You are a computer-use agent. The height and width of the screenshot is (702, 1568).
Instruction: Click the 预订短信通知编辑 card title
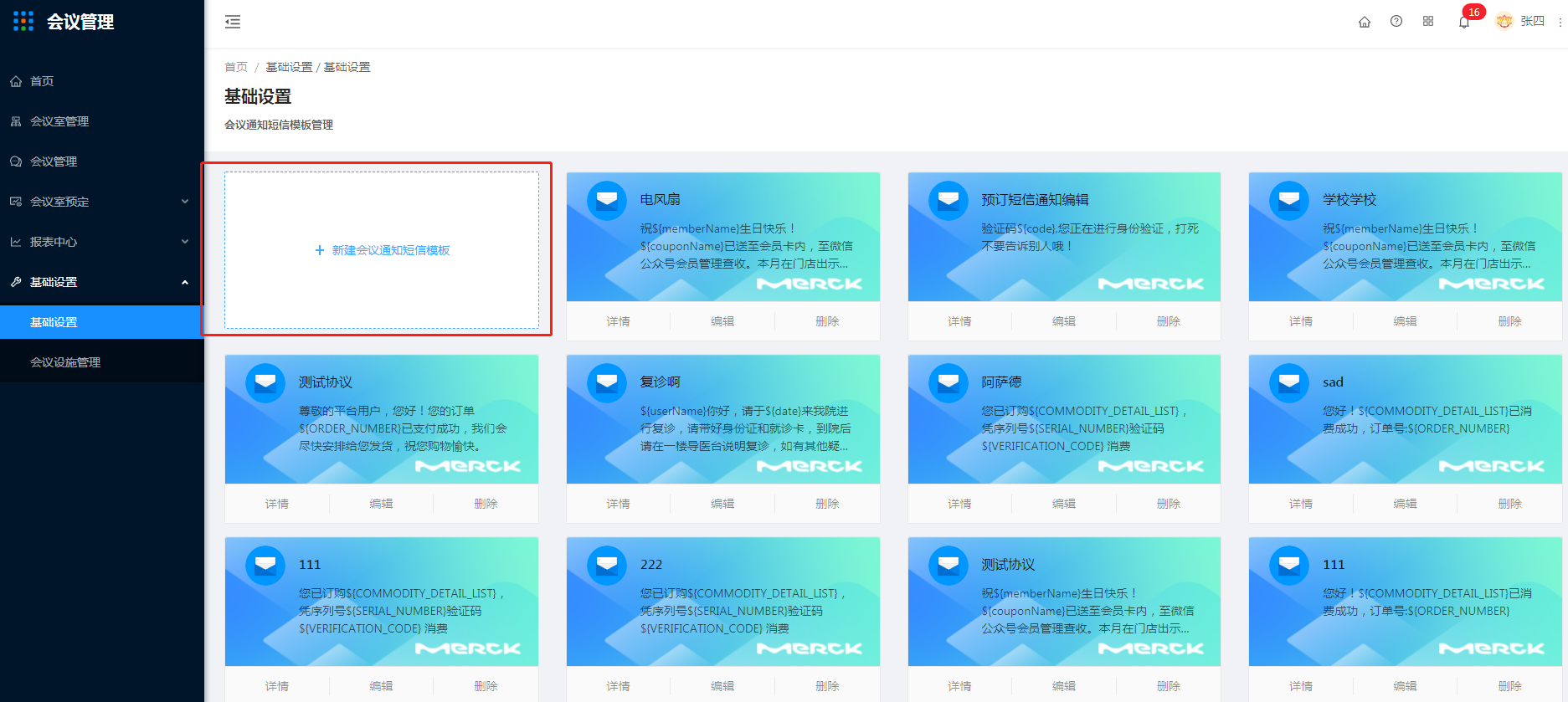[x=1035, y=199]
